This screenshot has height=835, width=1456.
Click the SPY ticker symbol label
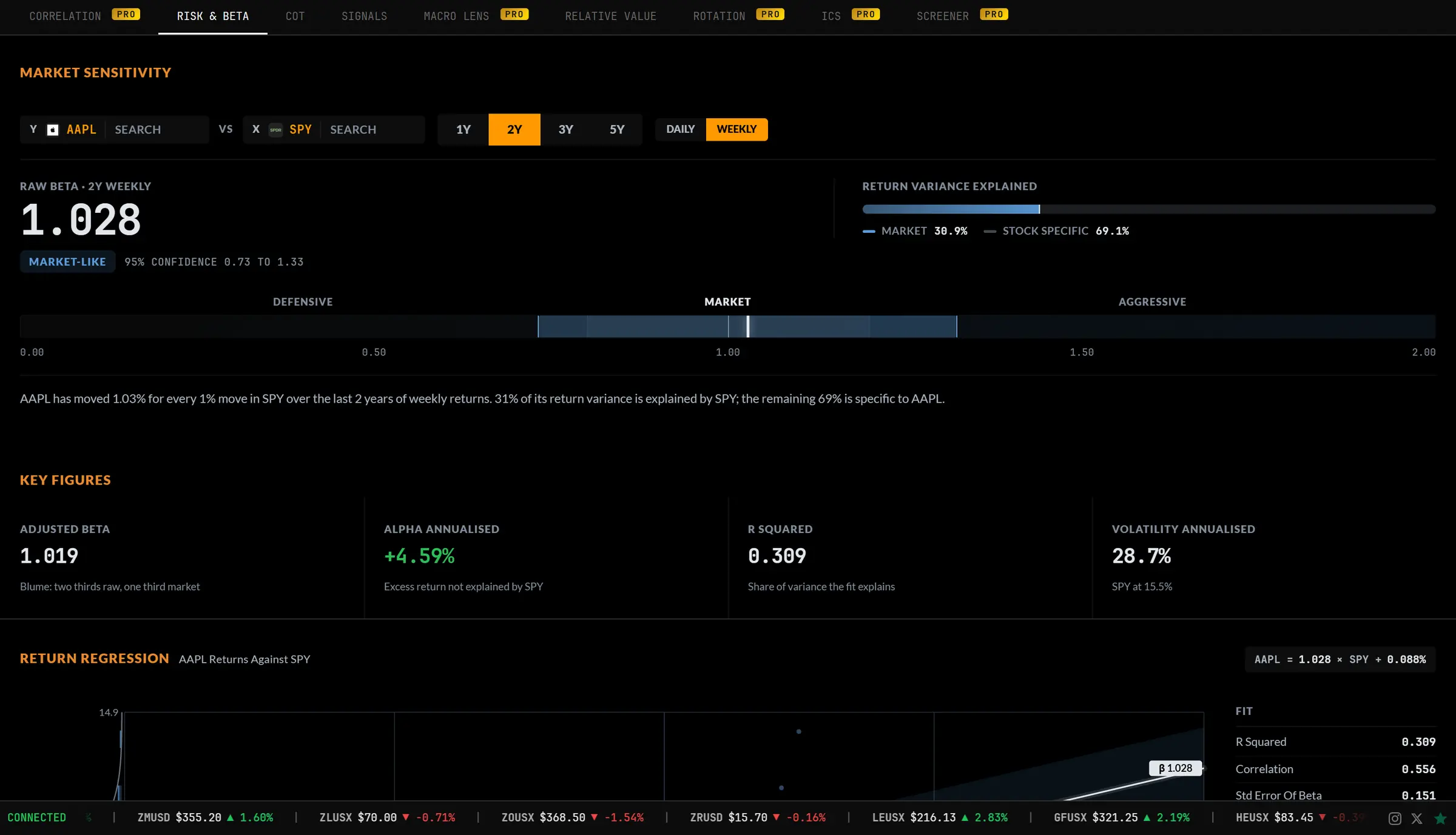point(300,130)
